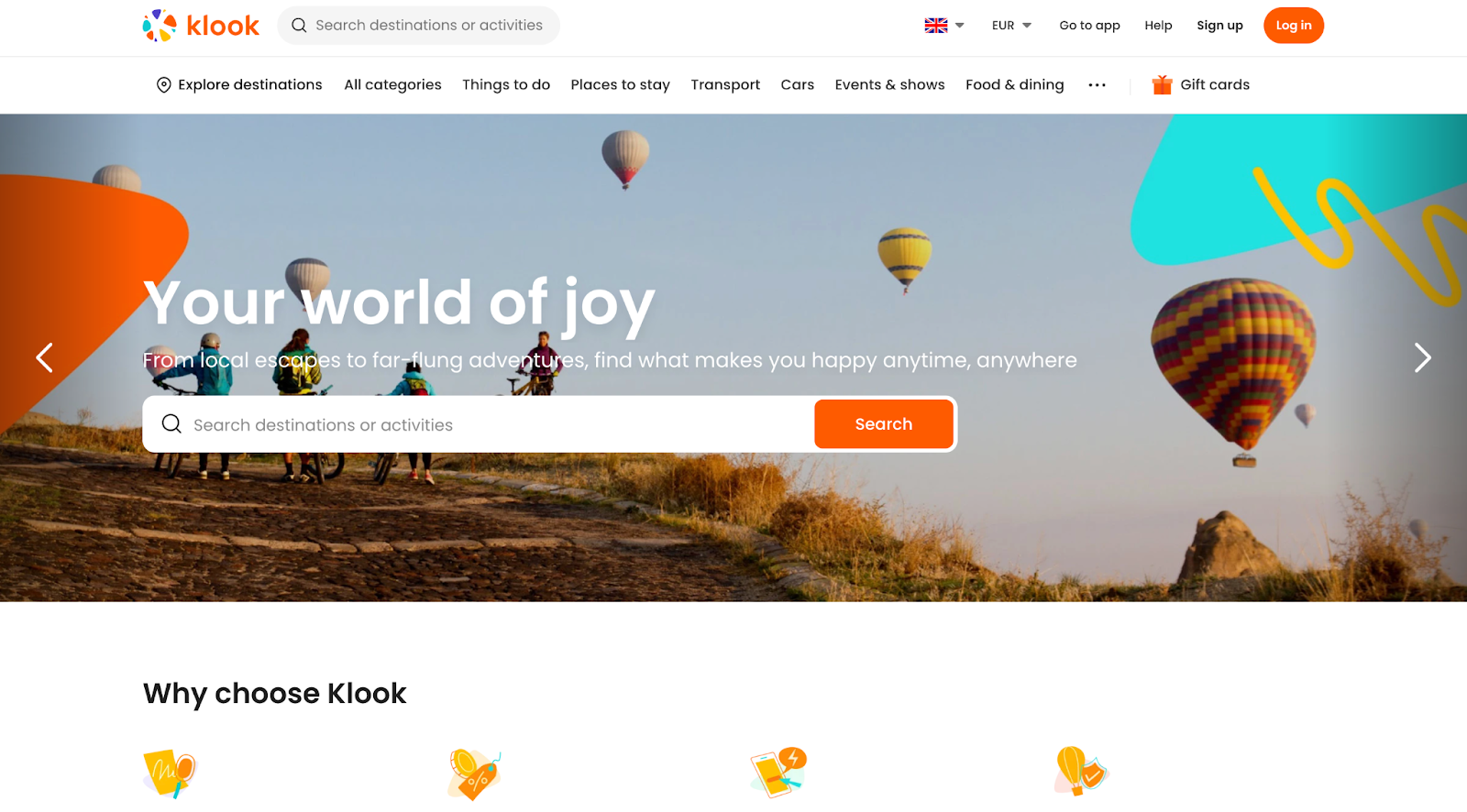The width and height of the screenshot is (1467, 812).
Task: Open the language flag dropdown
Action: coord(944,26)
